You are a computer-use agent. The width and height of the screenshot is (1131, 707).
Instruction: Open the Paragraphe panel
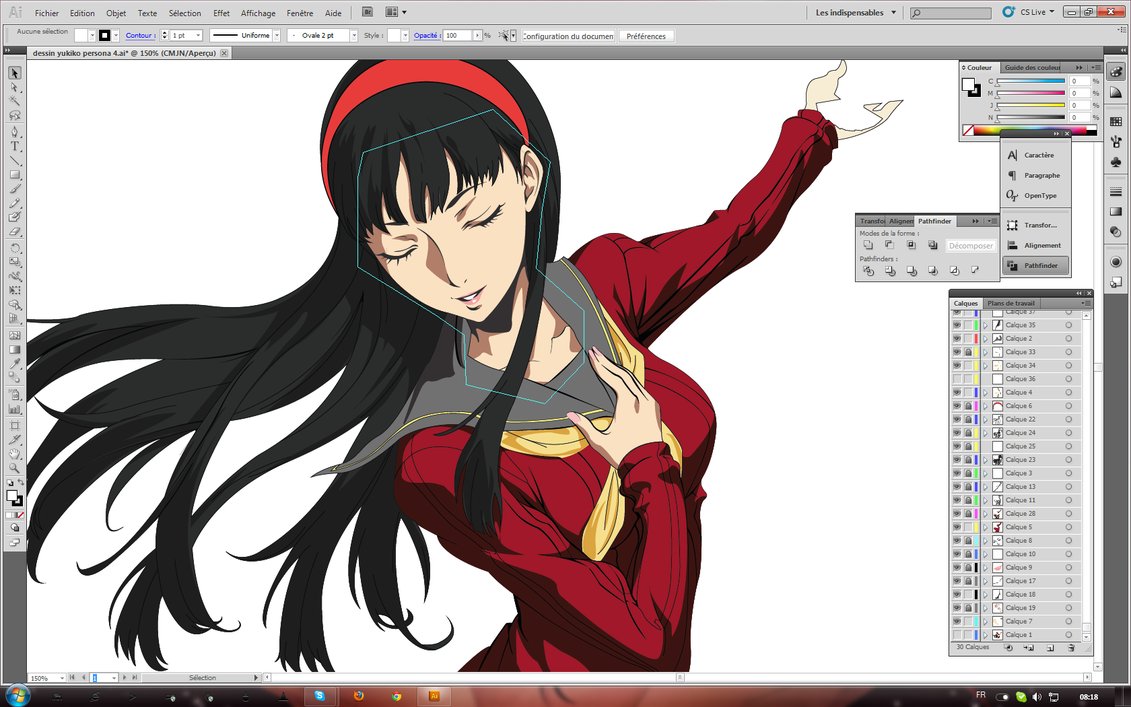(x=1035, y=175)
